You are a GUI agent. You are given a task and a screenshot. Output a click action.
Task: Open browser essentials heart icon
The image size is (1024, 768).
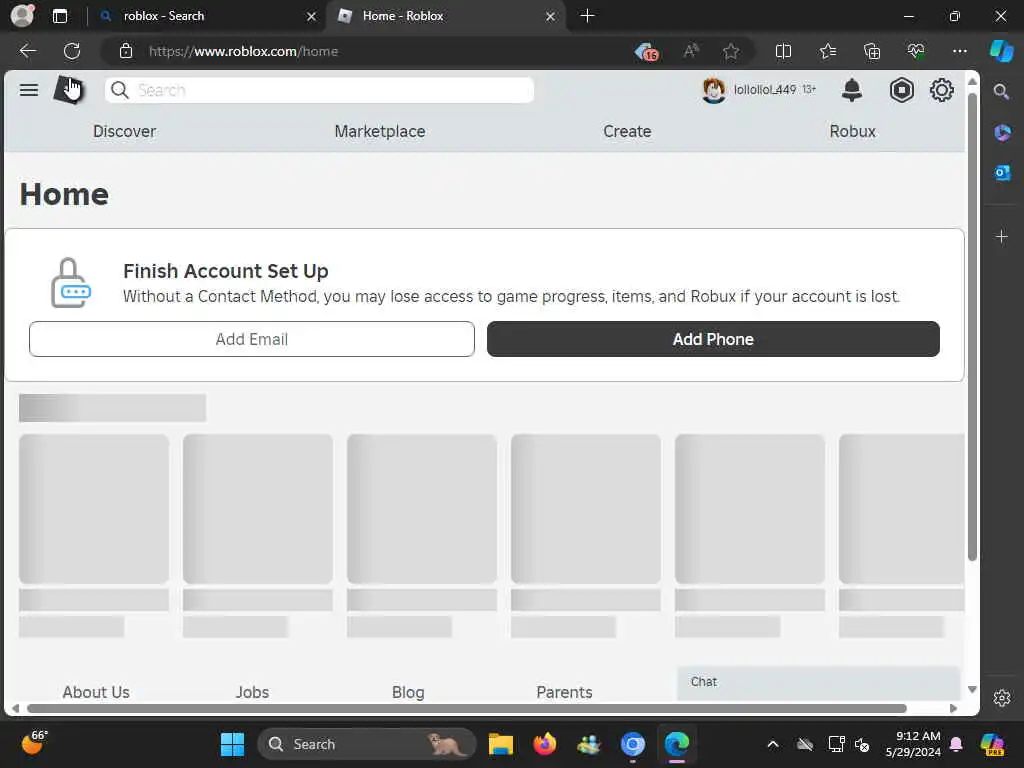click(x=916, y=51)
